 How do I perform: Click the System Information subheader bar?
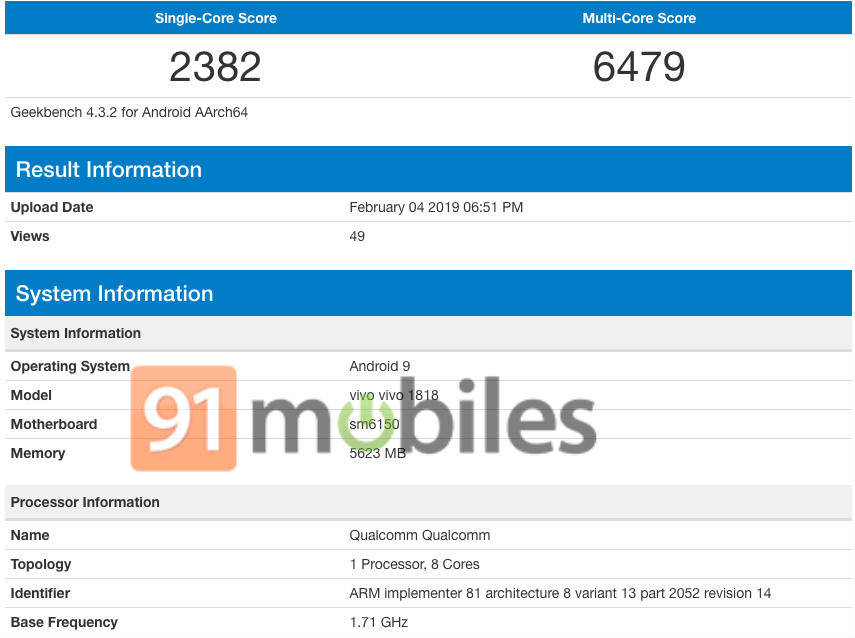75,333
